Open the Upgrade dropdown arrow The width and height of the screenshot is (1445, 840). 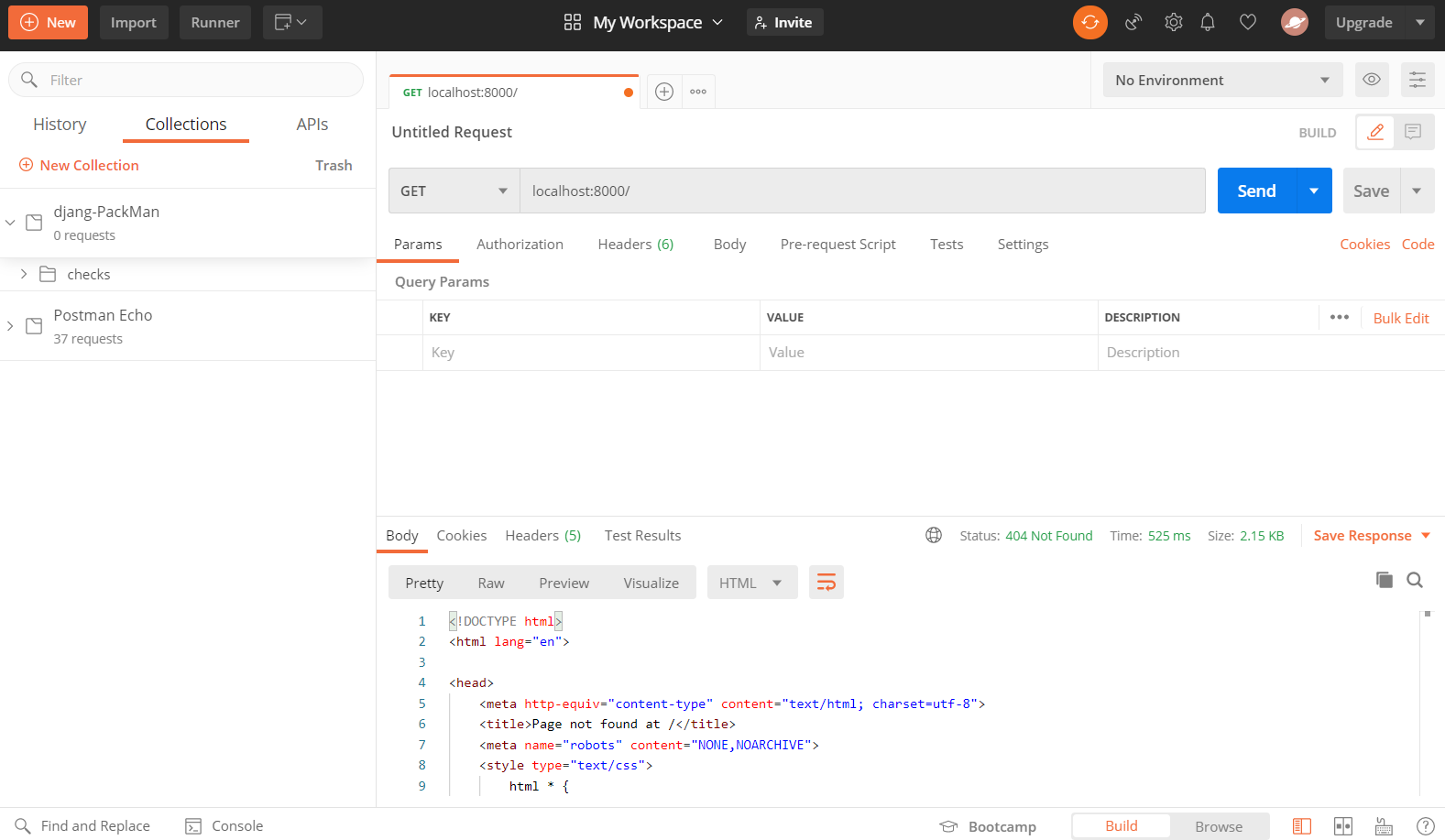[1419, 22]
